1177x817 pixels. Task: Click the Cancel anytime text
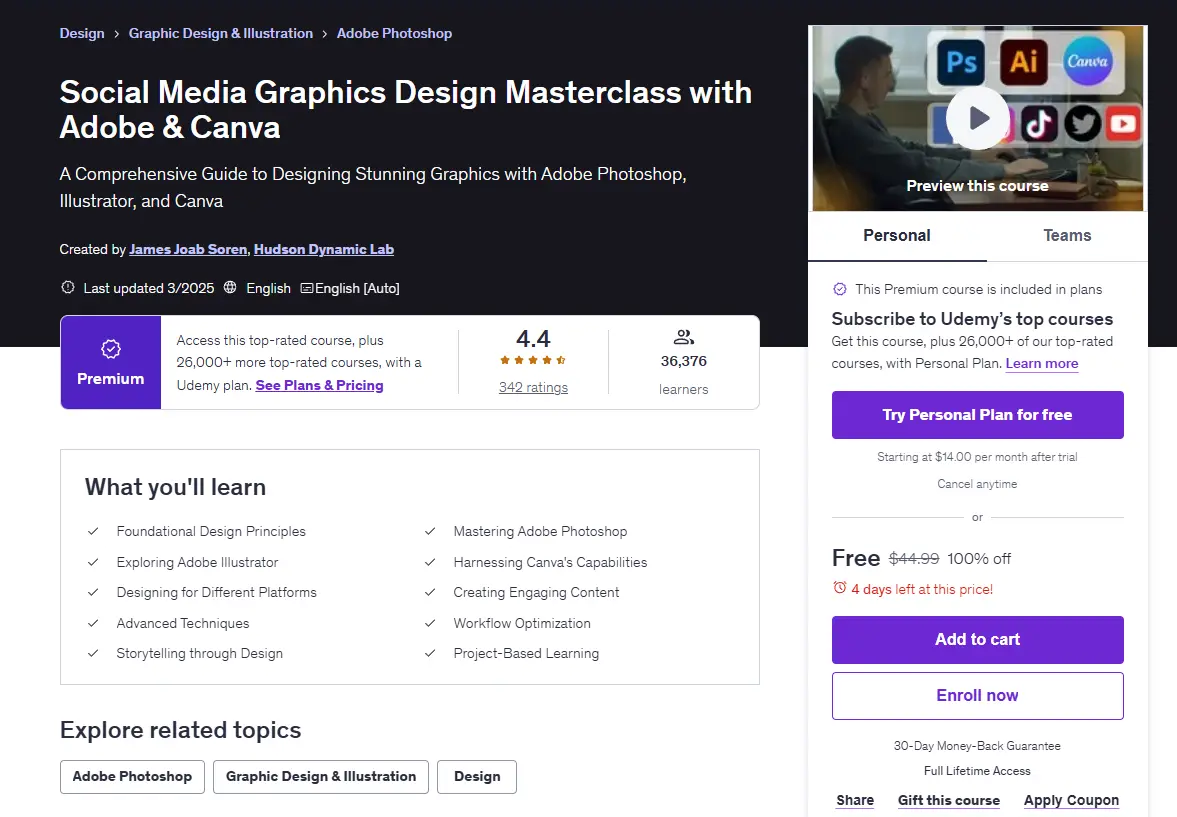pos(977,484)
